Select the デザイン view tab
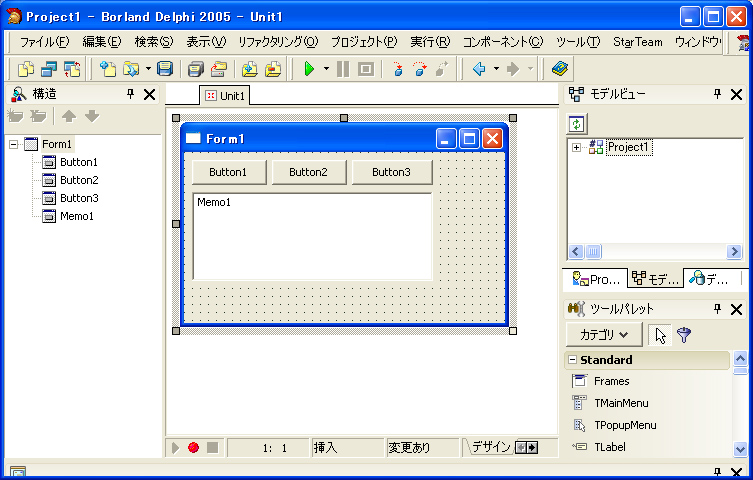The height and width of the screenshot is (480, 753). coord(491,447)
